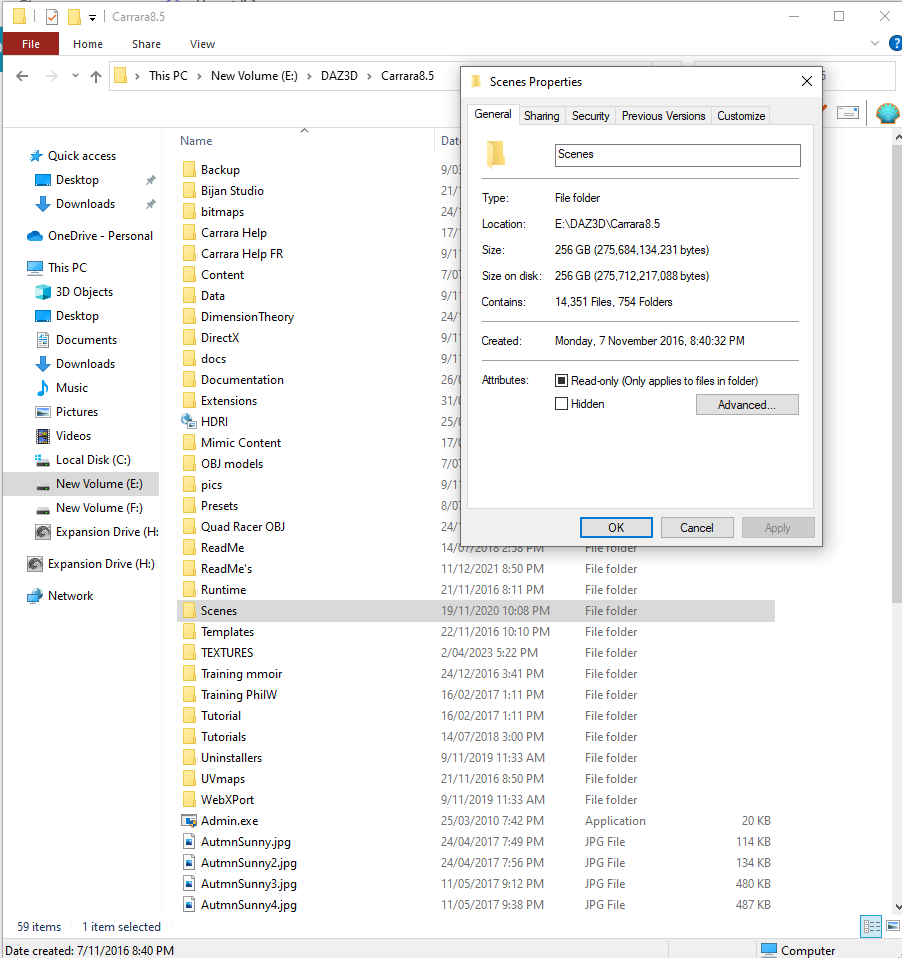Toggle the Hidden attribute checkbox

coord(561,404)
